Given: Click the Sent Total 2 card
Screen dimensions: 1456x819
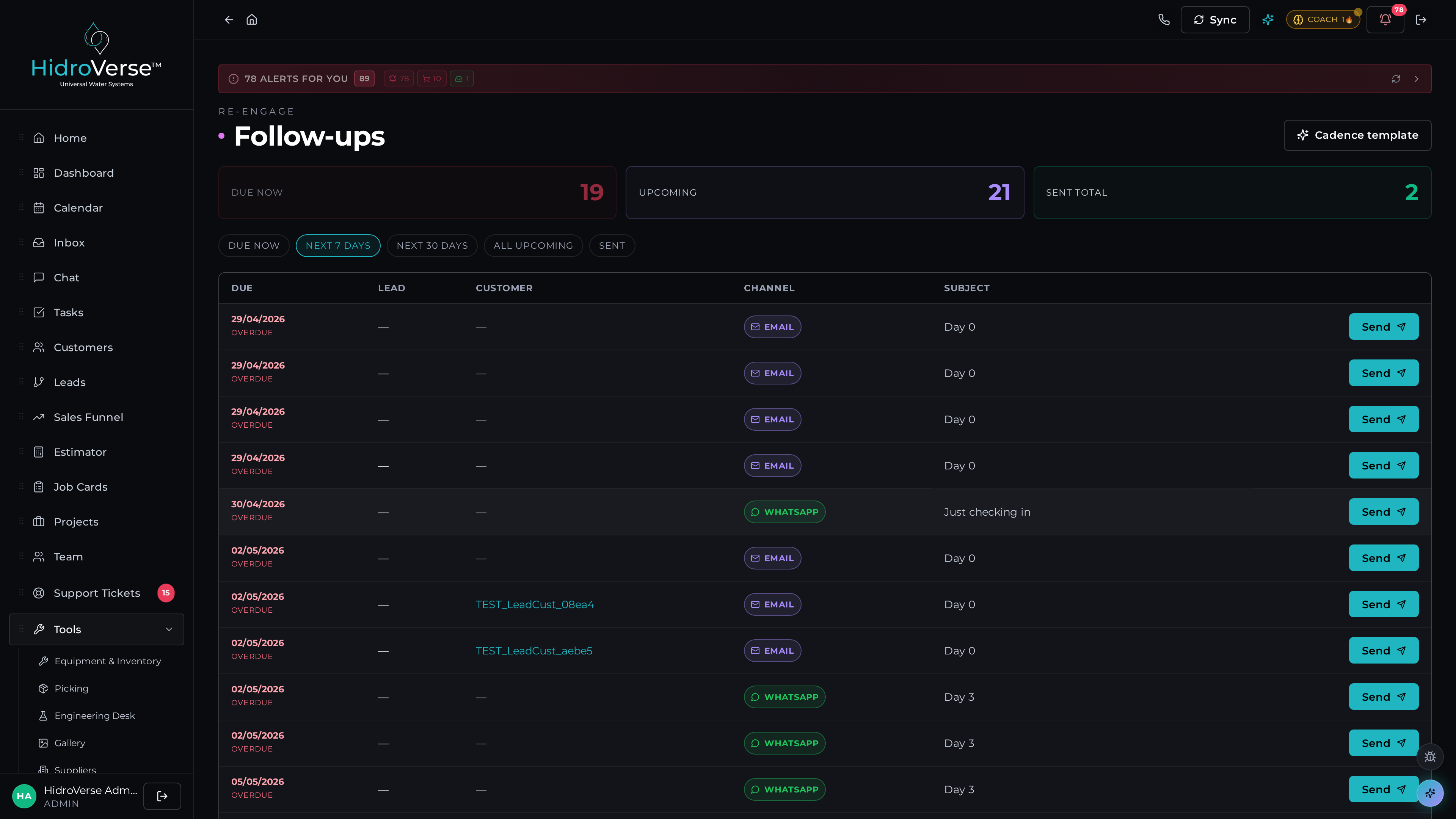Looking at the screenshot, I should [x=1232, y=193].
